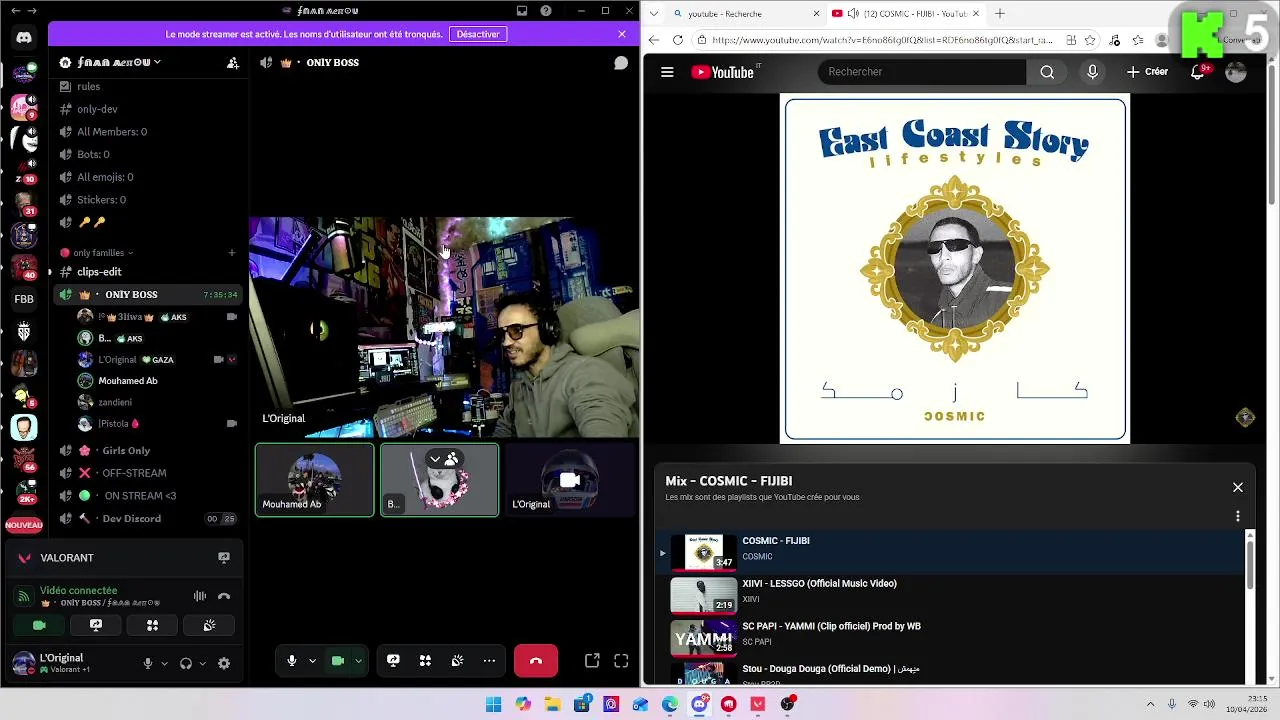Open new browser tab
The image size is (1280, 720).
[x=999, y=13]
